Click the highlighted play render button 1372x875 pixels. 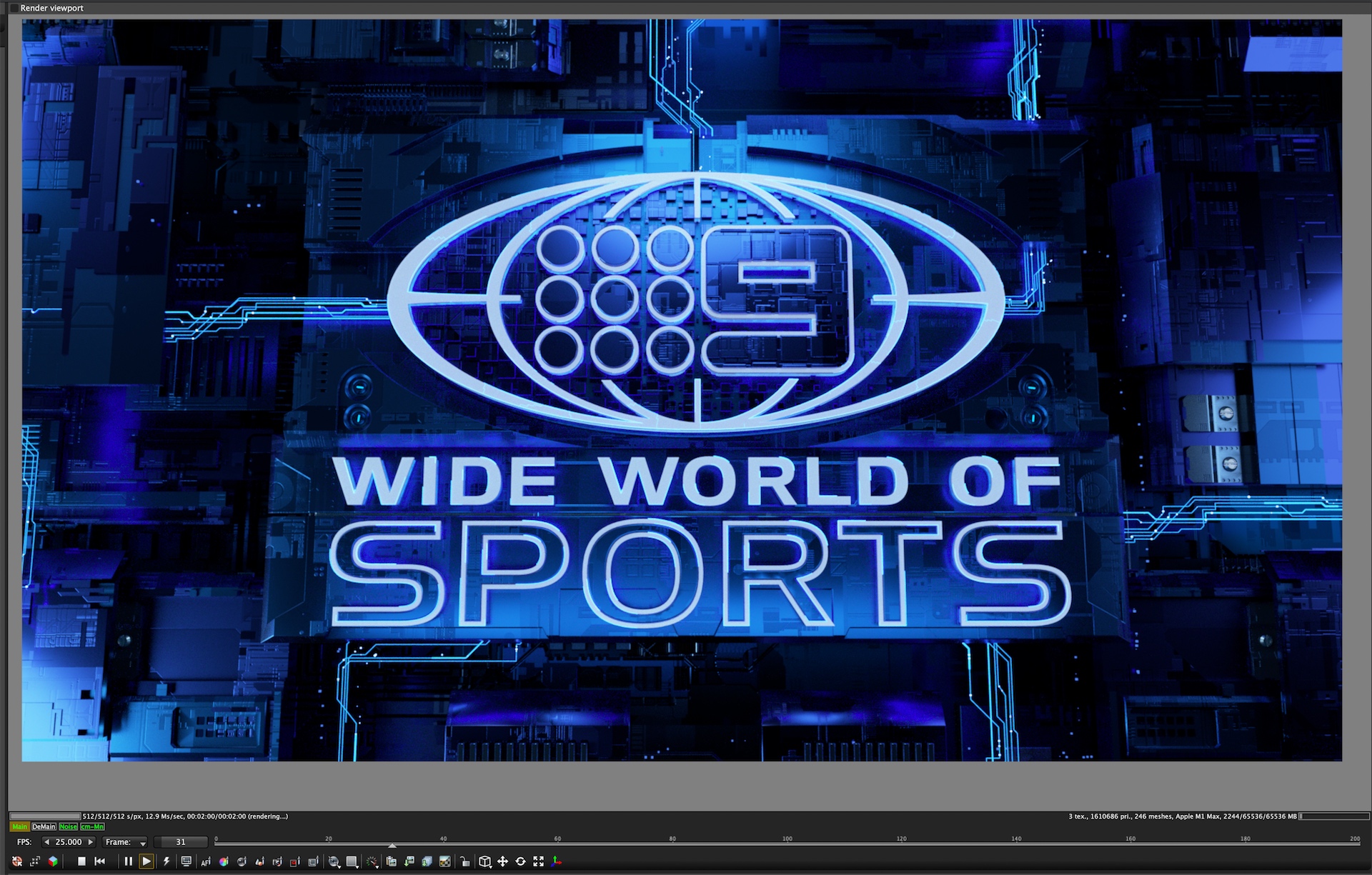[x=146, y=861]
